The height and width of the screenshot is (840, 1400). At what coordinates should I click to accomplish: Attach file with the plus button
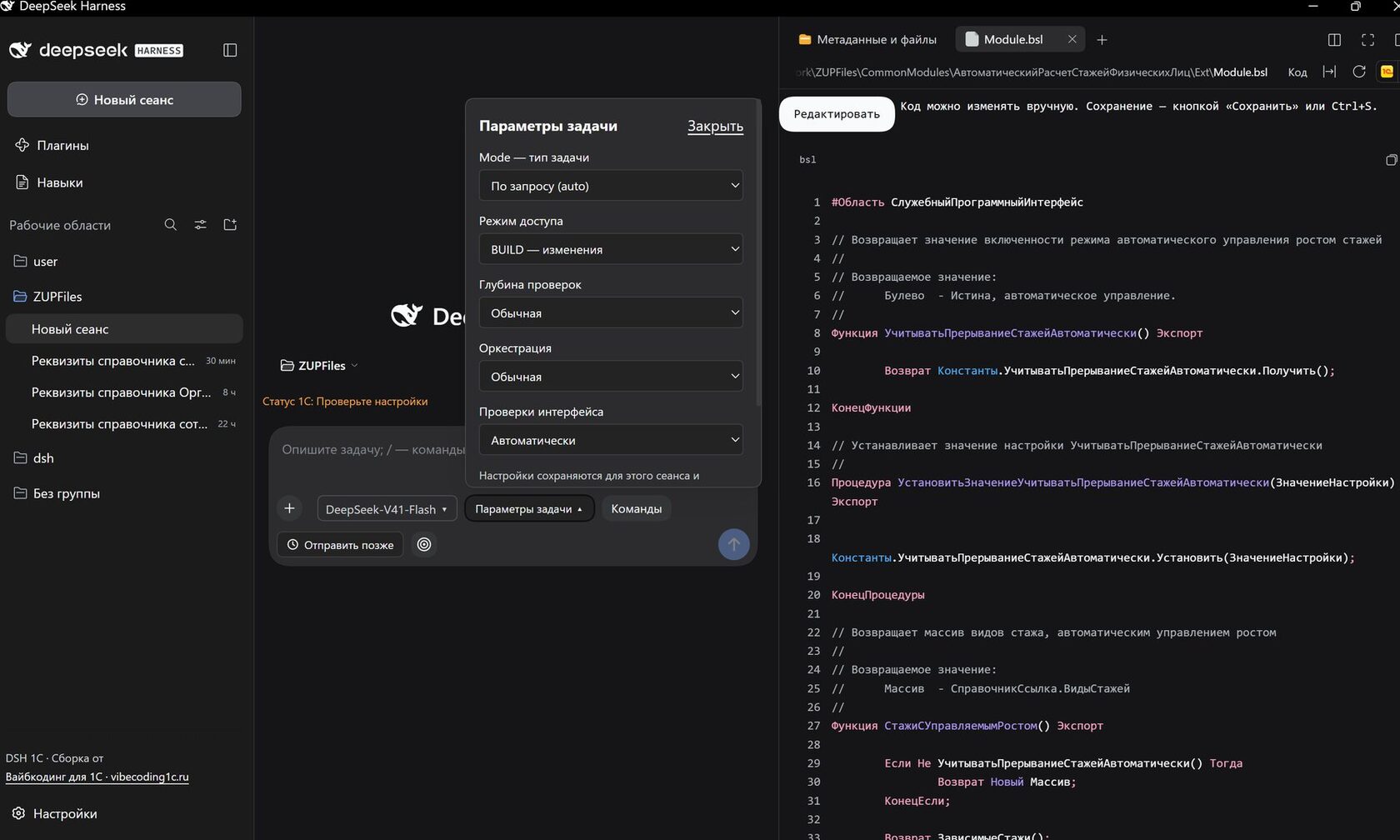coord(290,508)
